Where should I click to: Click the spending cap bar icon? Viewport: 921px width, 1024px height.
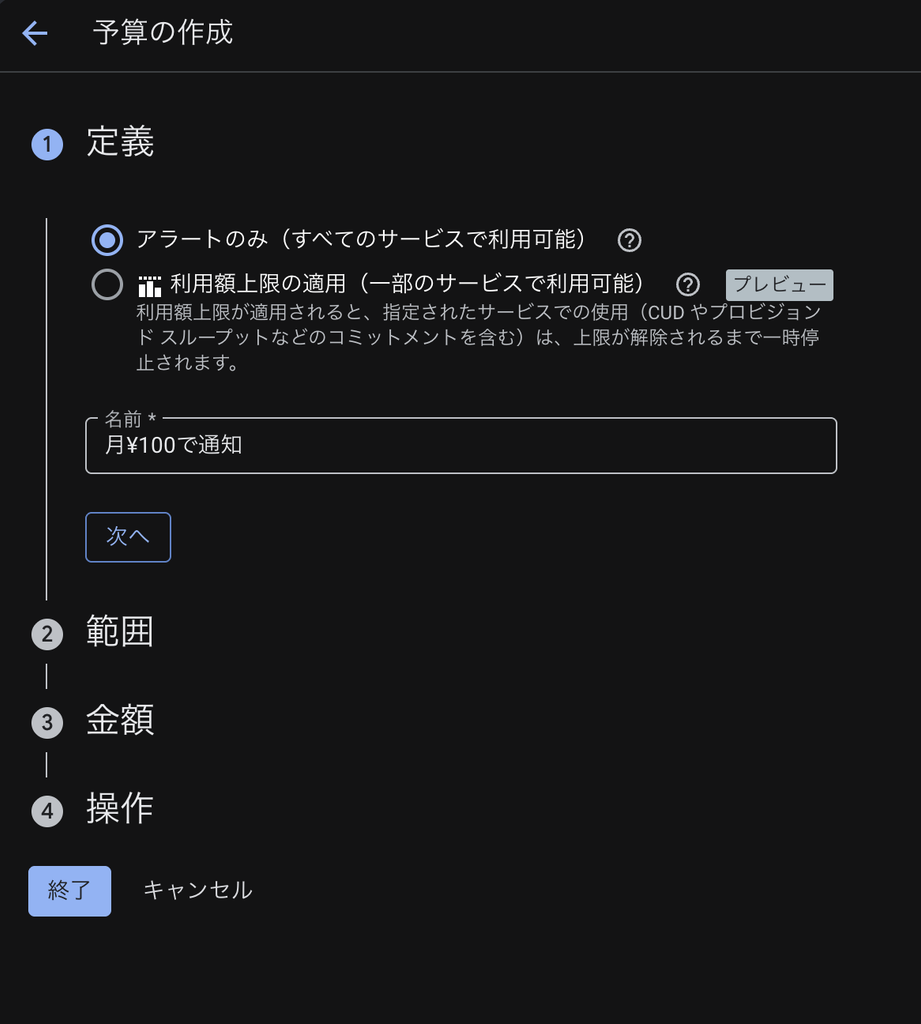click(x=150, y=285)
